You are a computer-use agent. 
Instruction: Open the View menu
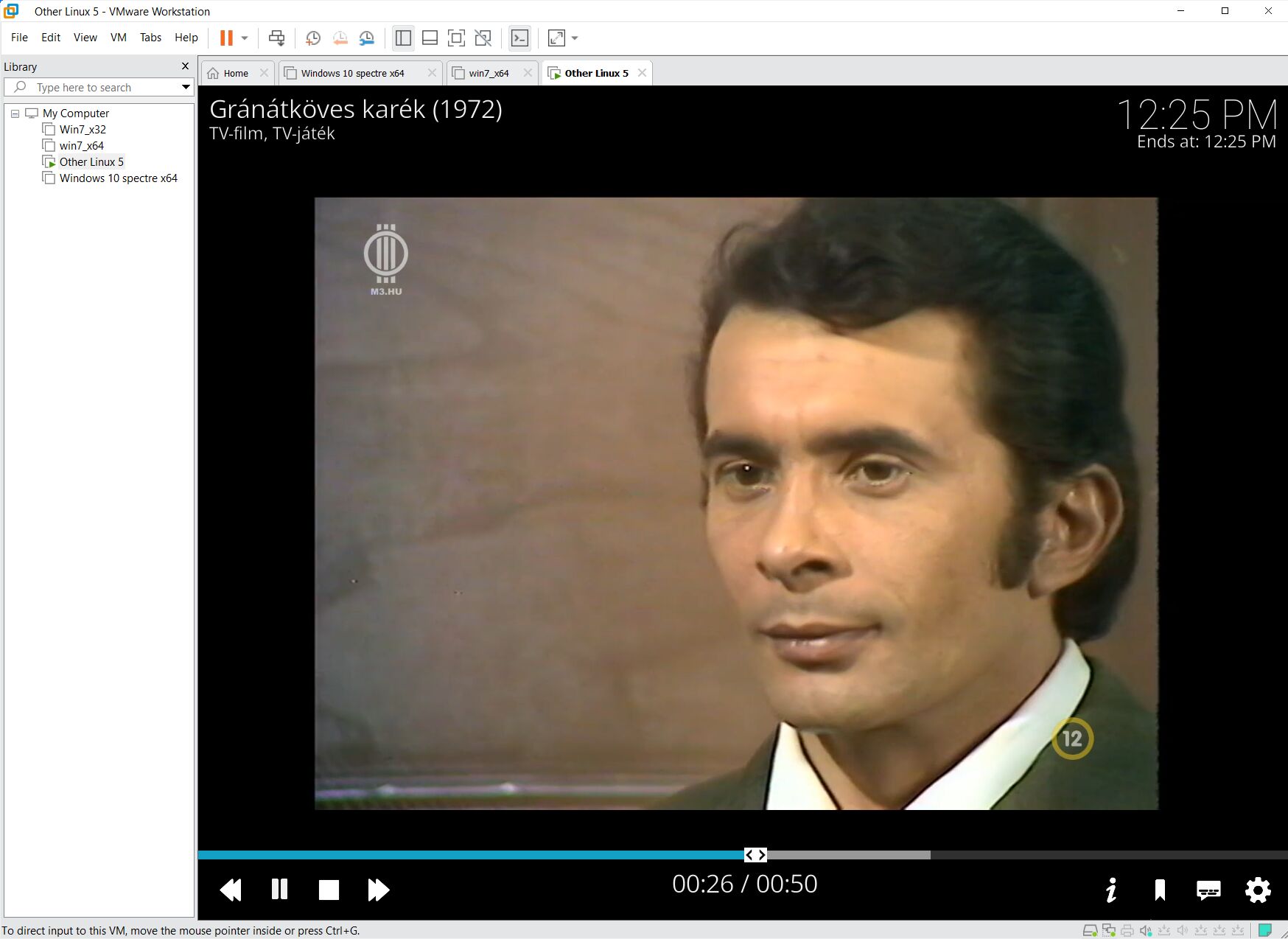pyautogui.click(x=85, y=37)
